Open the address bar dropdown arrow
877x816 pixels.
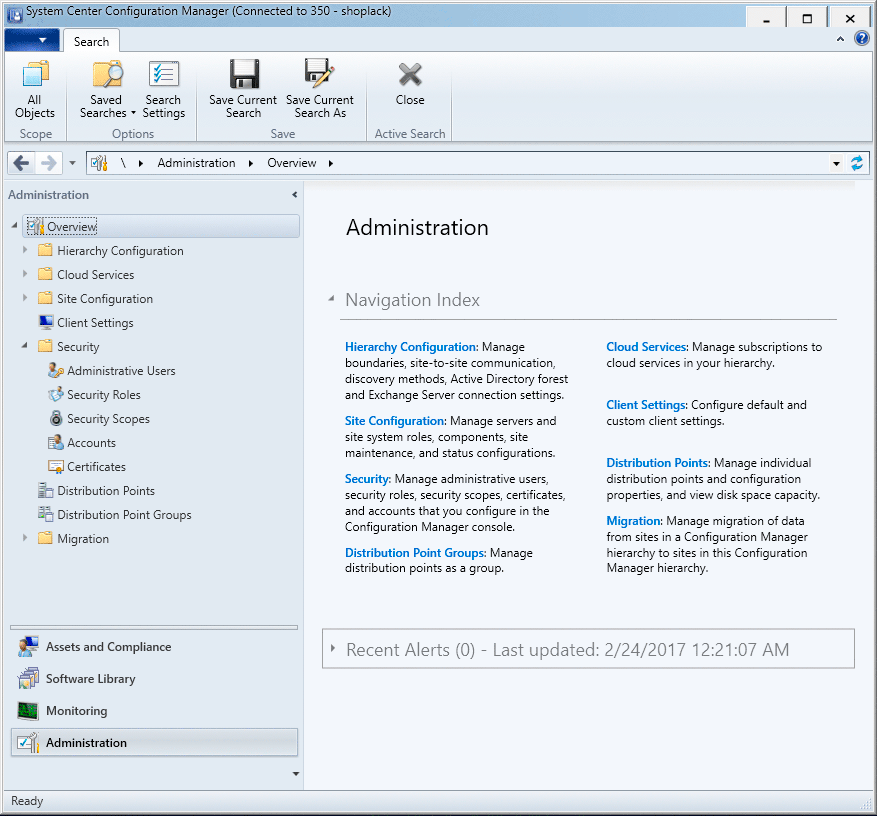tap(836, 163)
